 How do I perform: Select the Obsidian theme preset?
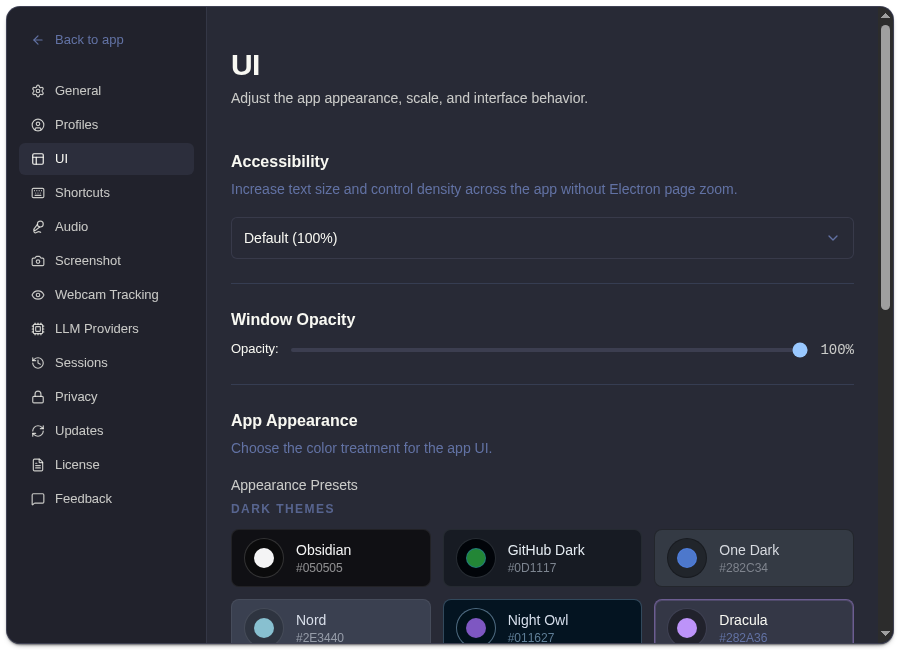331,558
